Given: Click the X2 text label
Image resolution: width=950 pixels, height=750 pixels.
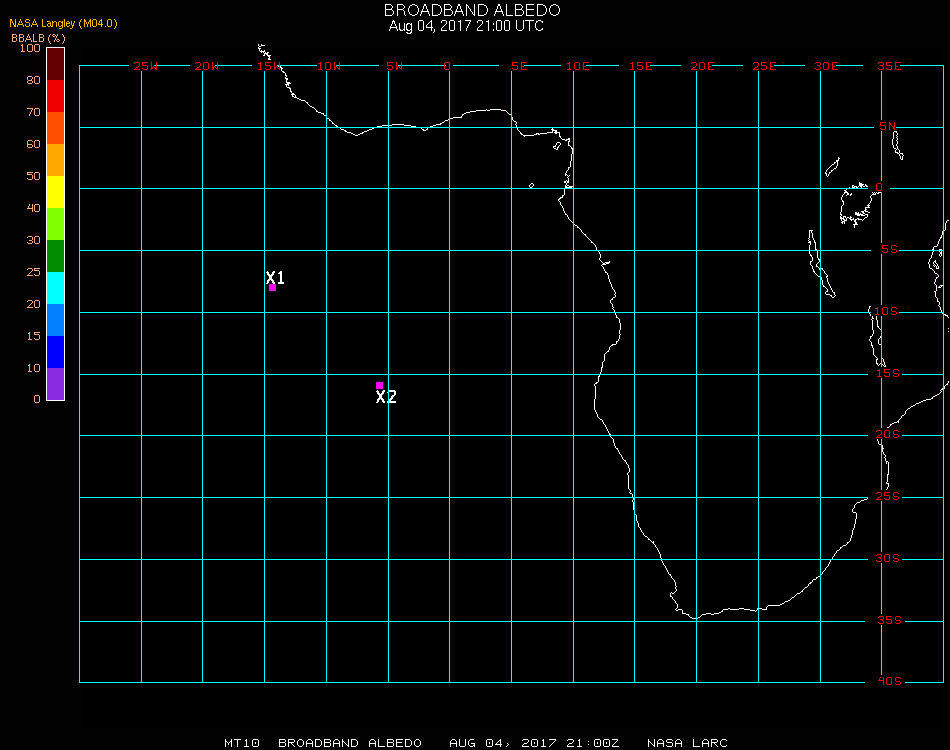Looking at the screenshot, I should [x=386, y=397].
